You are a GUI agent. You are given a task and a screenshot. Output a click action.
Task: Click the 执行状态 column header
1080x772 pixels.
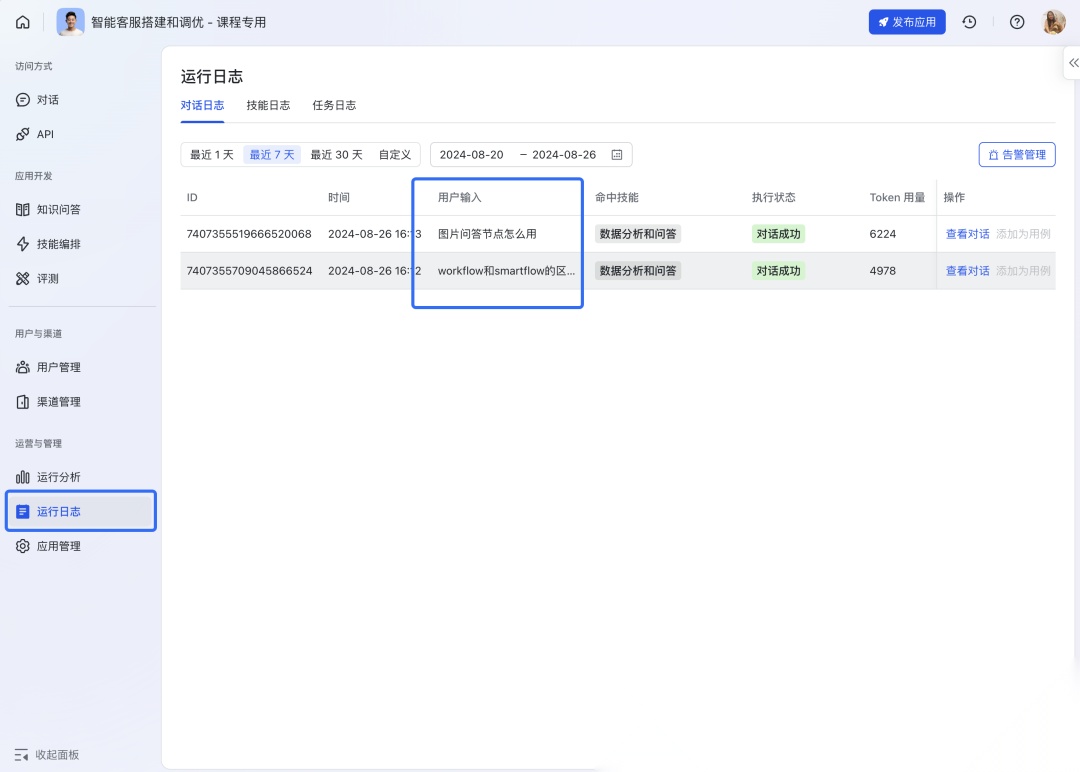coord(773,198)
